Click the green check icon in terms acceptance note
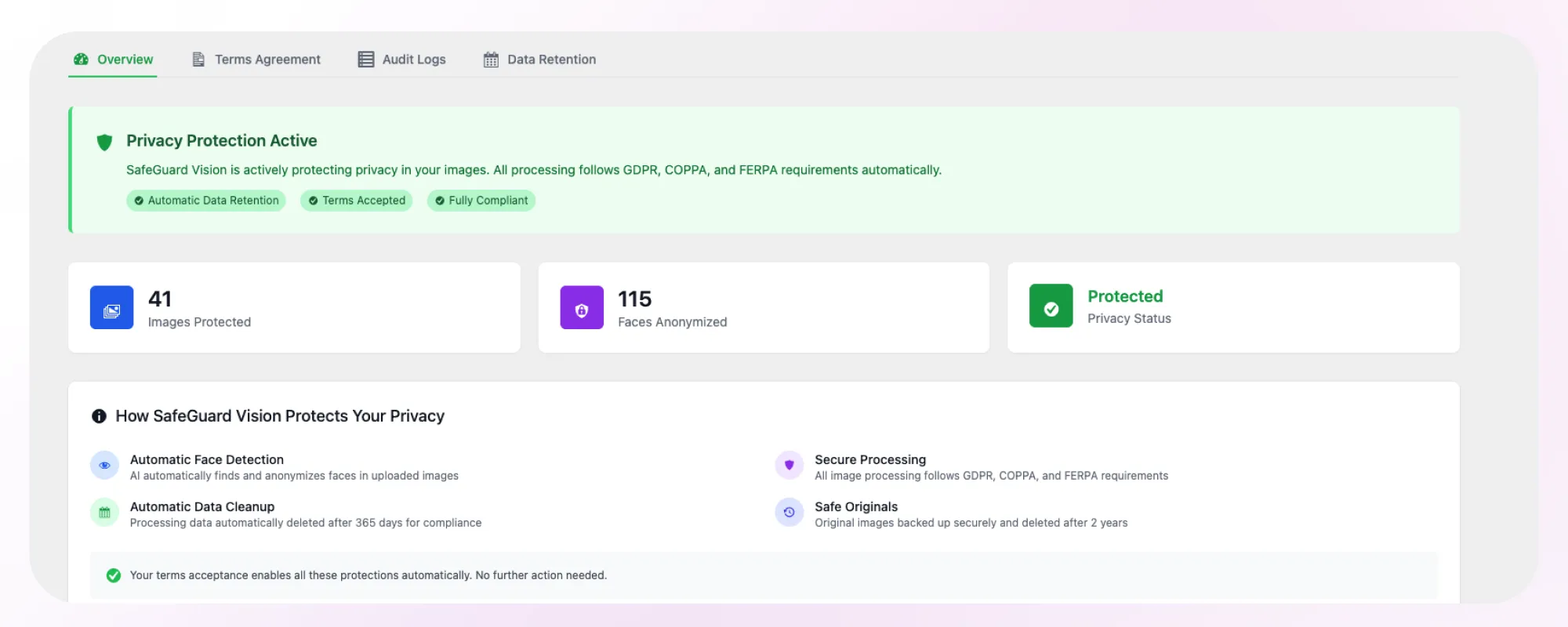 [x=114, y=575]
